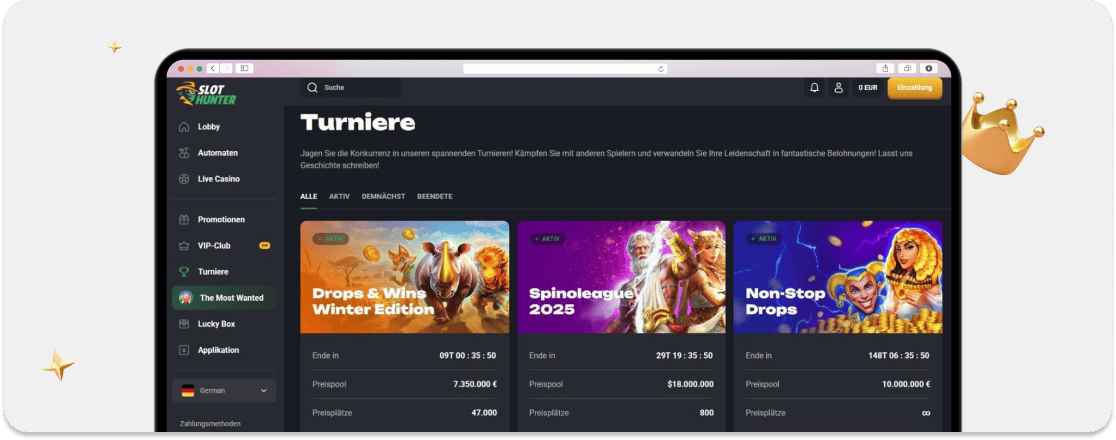Viewport: 1116px width, 440px height.
Task: Click the Promotionen gift icon
Action: coord(184,219)
